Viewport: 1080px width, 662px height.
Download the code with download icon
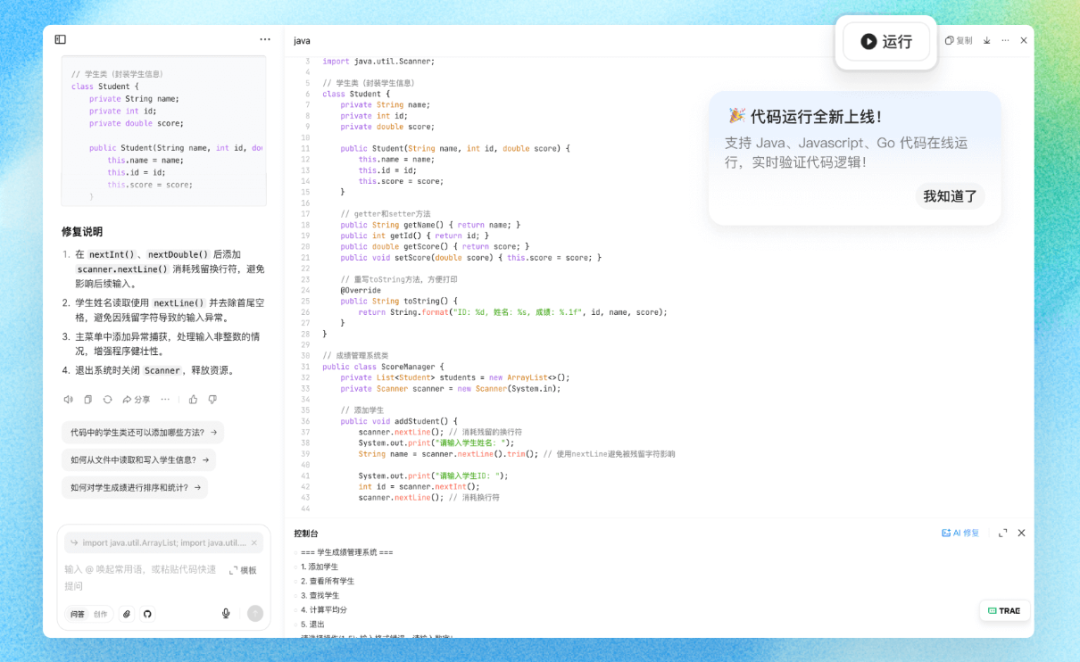point(986,40)
